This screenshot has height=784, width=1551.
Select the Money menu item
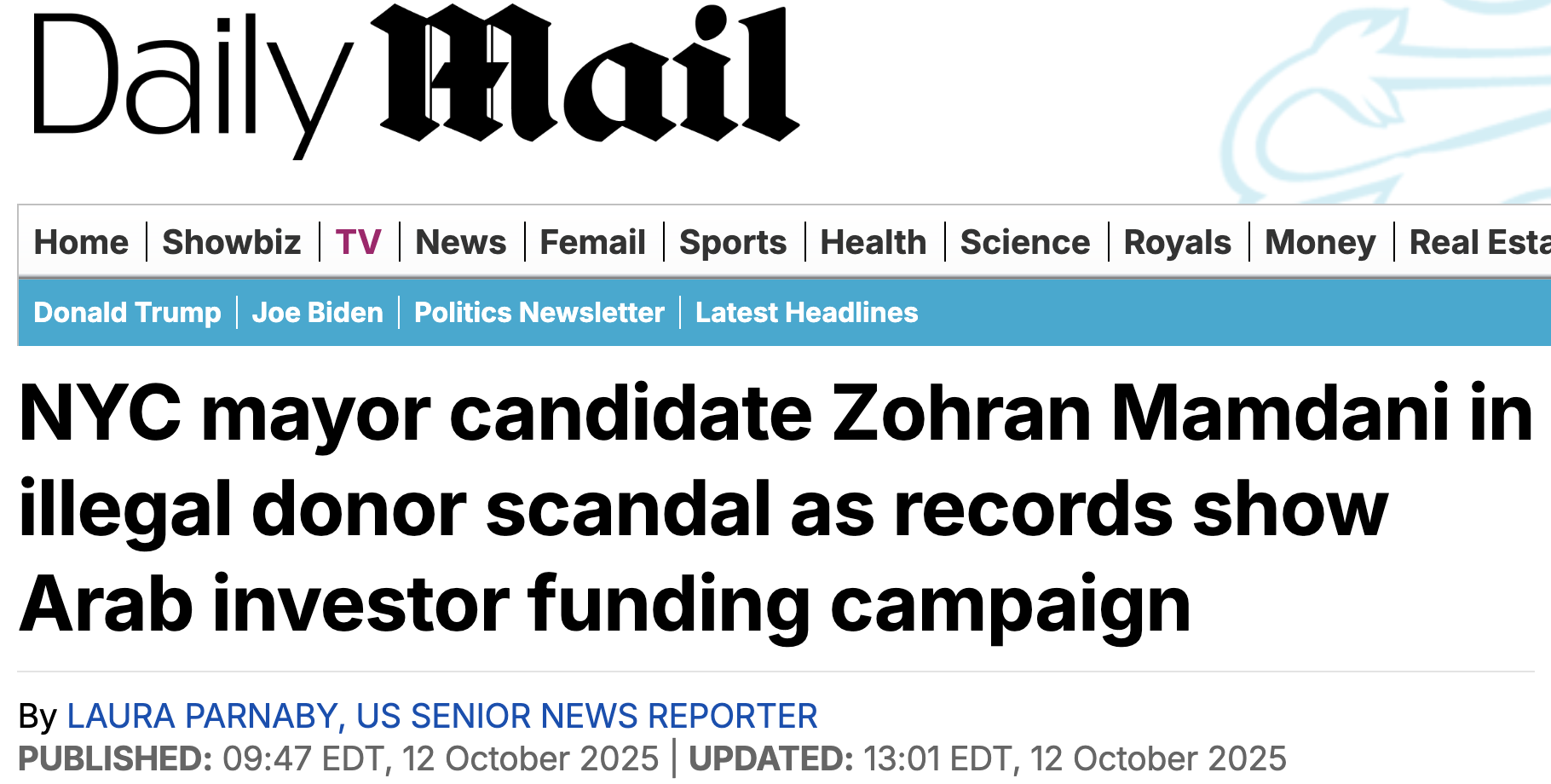tap(1320, 242)
